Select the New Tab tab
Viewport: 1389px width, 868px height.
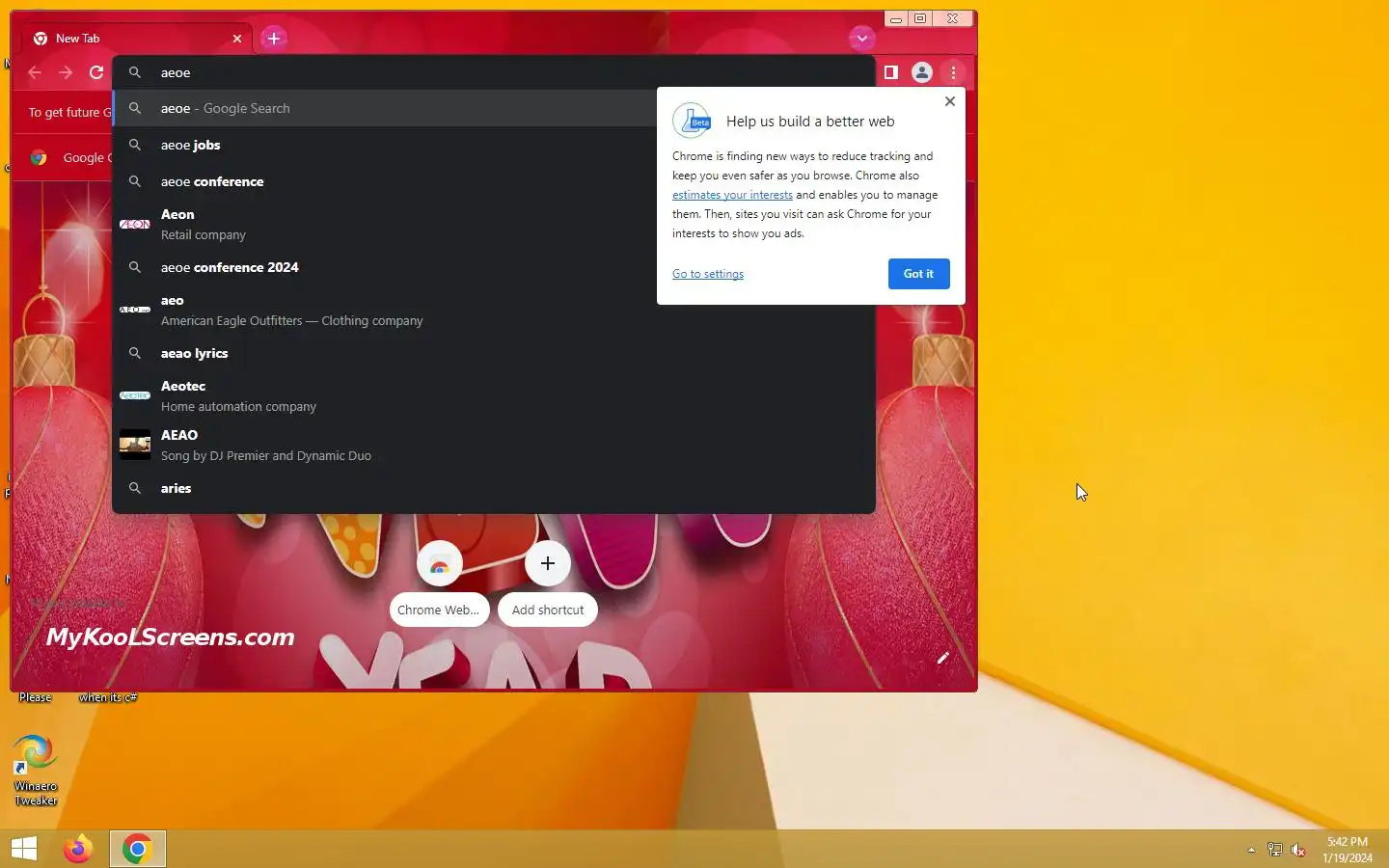click(137, 39)
